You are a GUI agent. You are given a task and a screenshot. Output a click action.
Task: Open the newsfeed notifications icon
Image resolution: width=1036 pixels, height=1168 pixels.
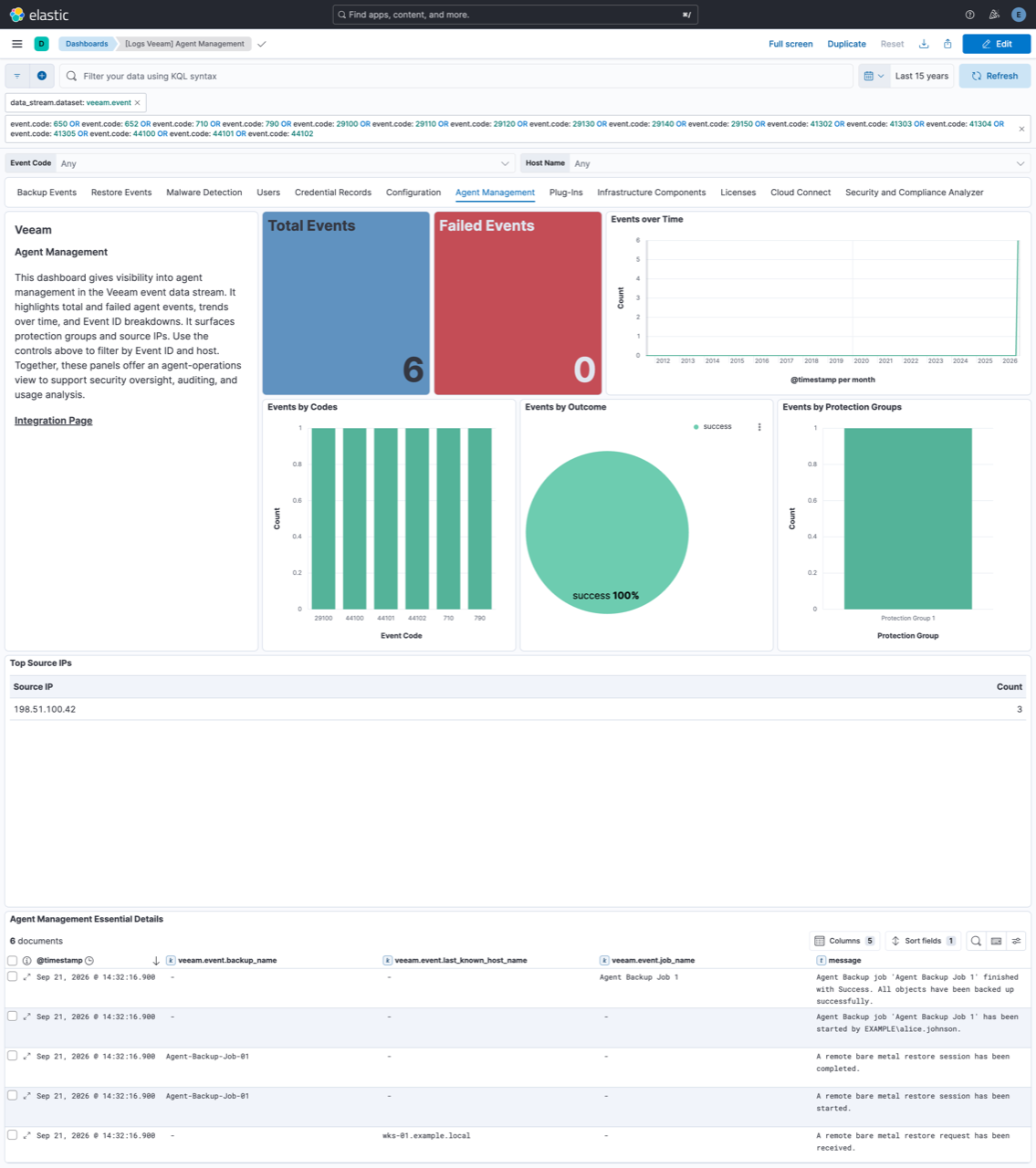[994, 15]
